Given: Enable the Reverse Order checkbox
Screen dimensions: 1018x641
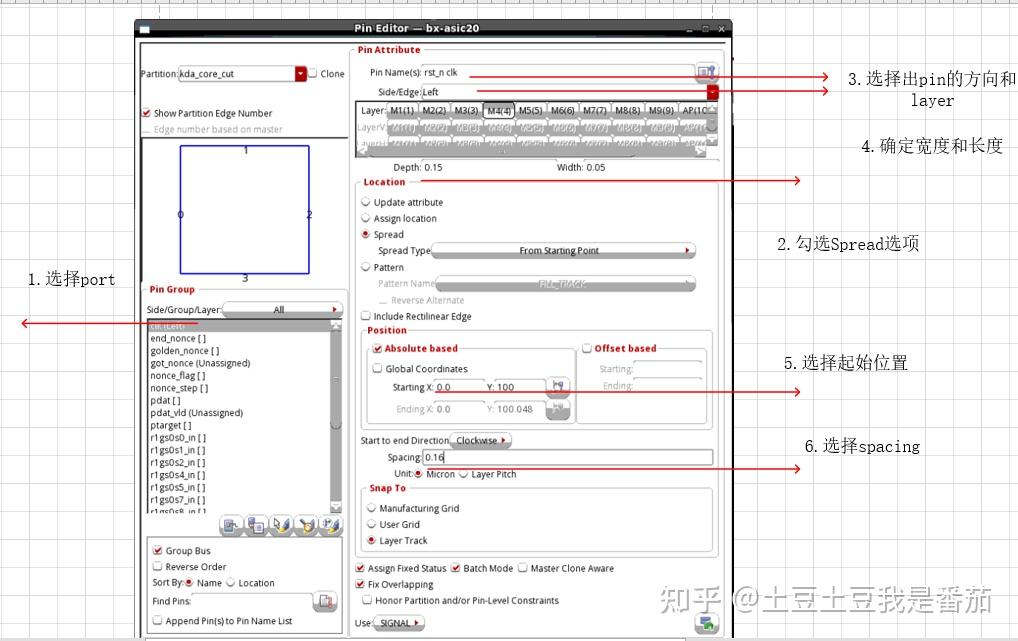Looking at the screenshot, I should pos(157,567).
